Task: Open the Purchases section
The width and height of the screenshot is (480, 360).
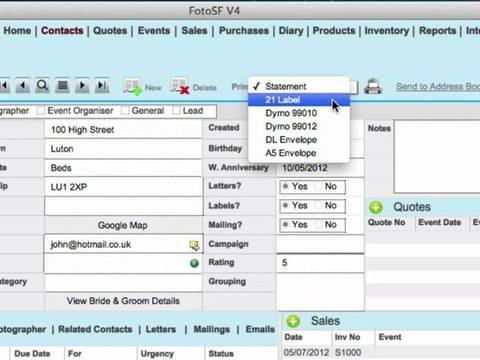Action: tap(244, 31)
